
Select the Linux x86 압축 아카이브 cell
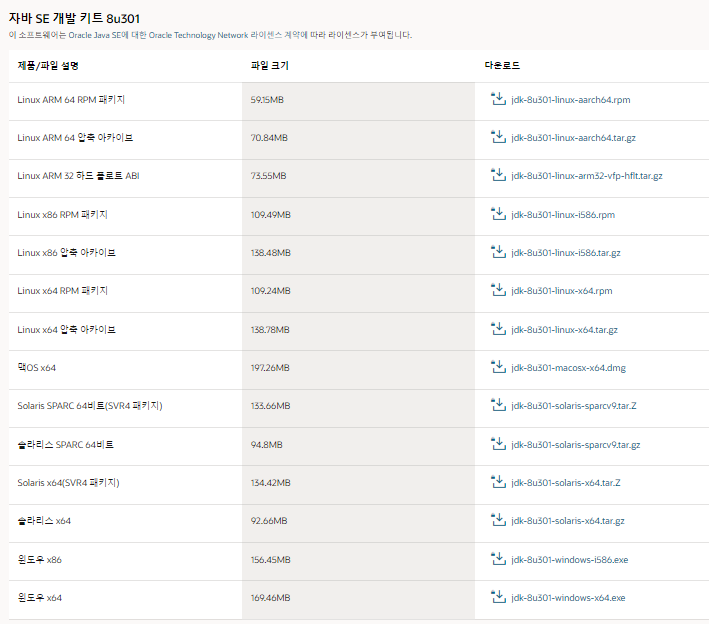(125, 255)
